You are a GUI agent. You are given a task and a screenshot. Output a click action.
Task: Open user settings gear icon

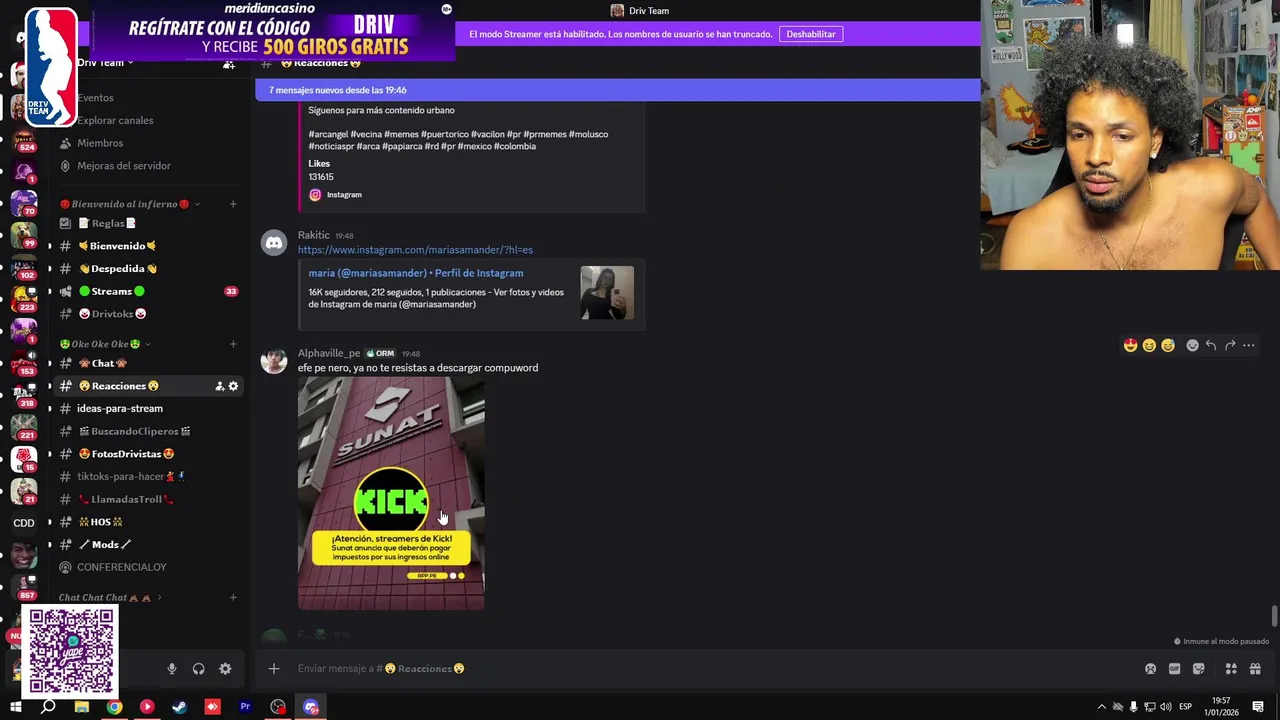point(225,669)
